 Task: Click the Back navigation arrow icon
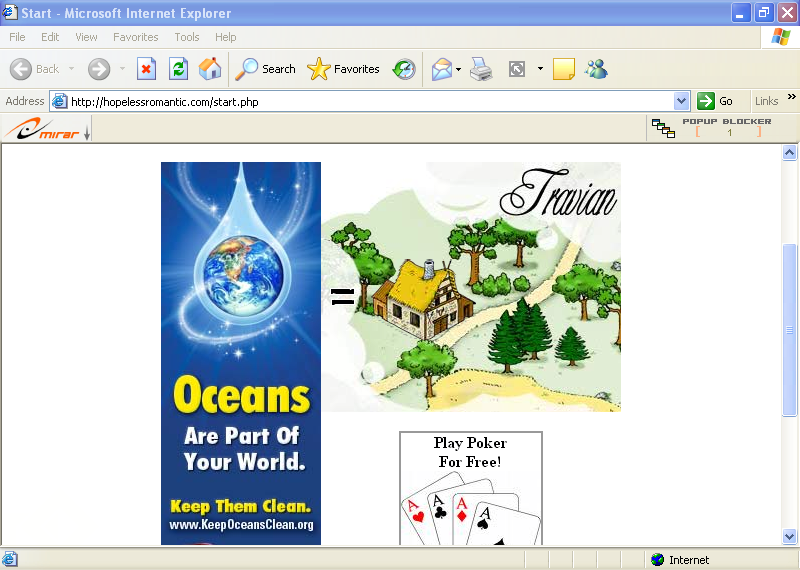pyautogui.click(x=21, y=69)
